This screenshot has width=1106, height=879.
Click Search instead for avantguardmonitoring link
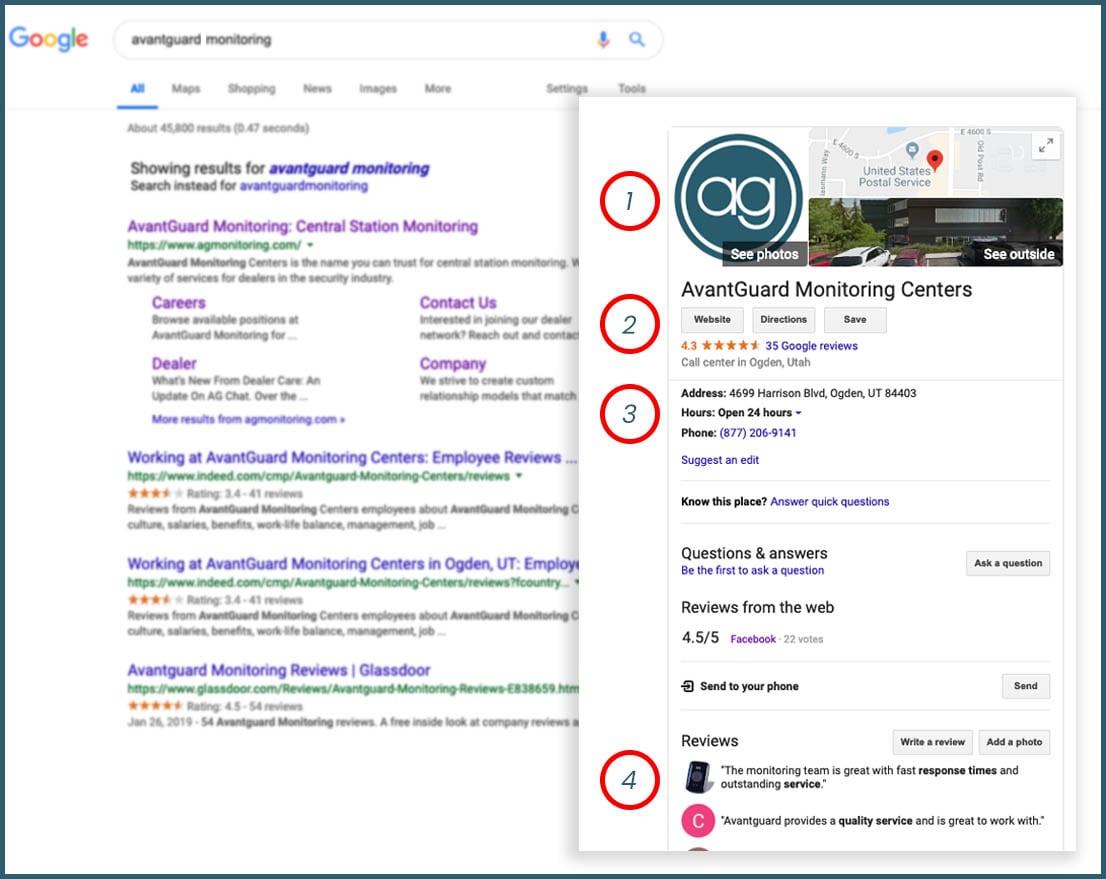pos(303,186)
